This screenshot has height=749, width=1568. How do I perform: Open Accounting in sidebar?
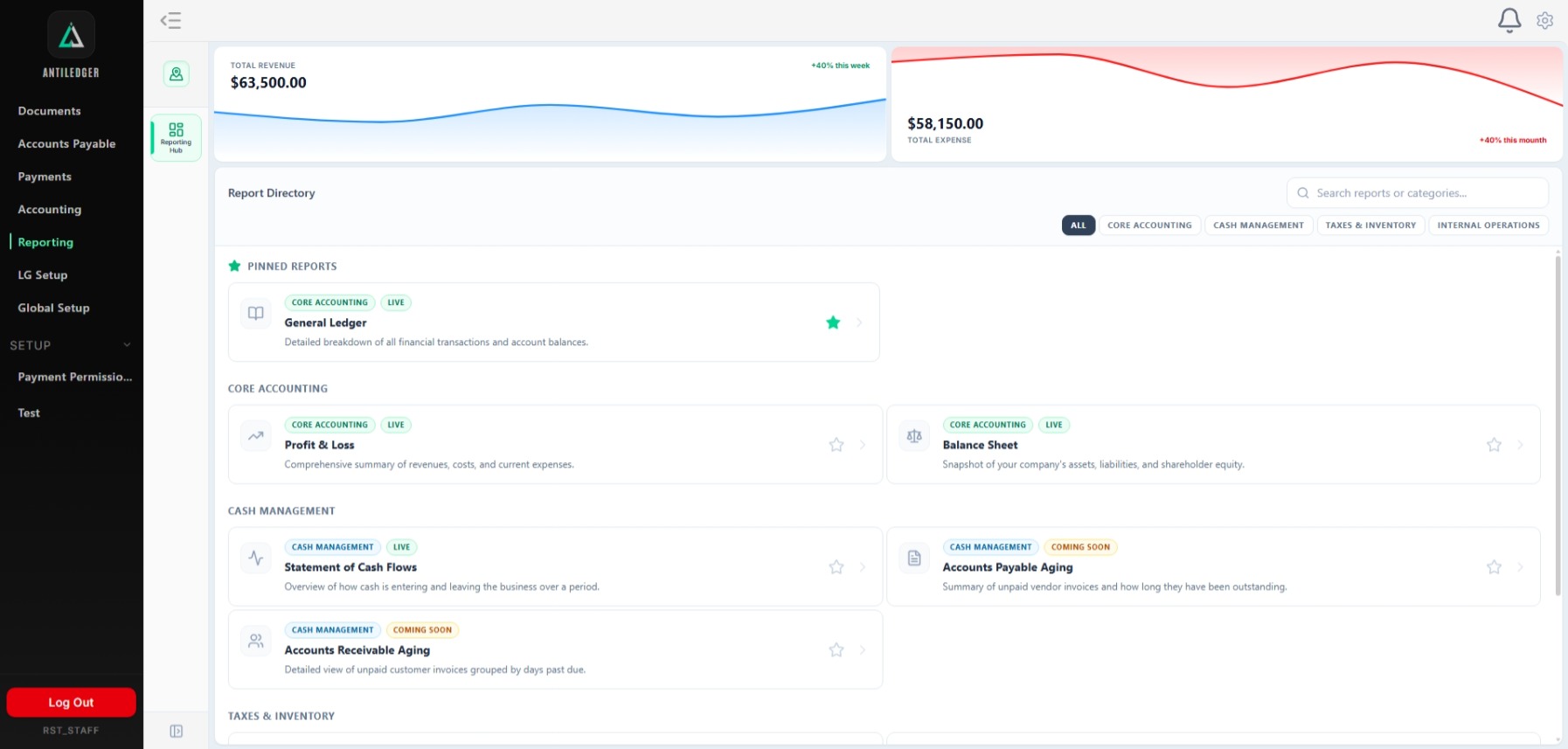(x=50, y=210)
